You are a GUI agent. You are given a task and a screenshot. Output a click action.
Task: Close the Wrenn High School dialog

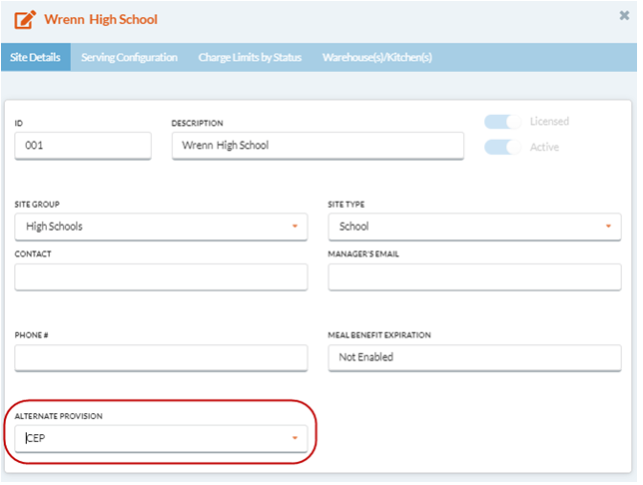click(x=624, y=16)
